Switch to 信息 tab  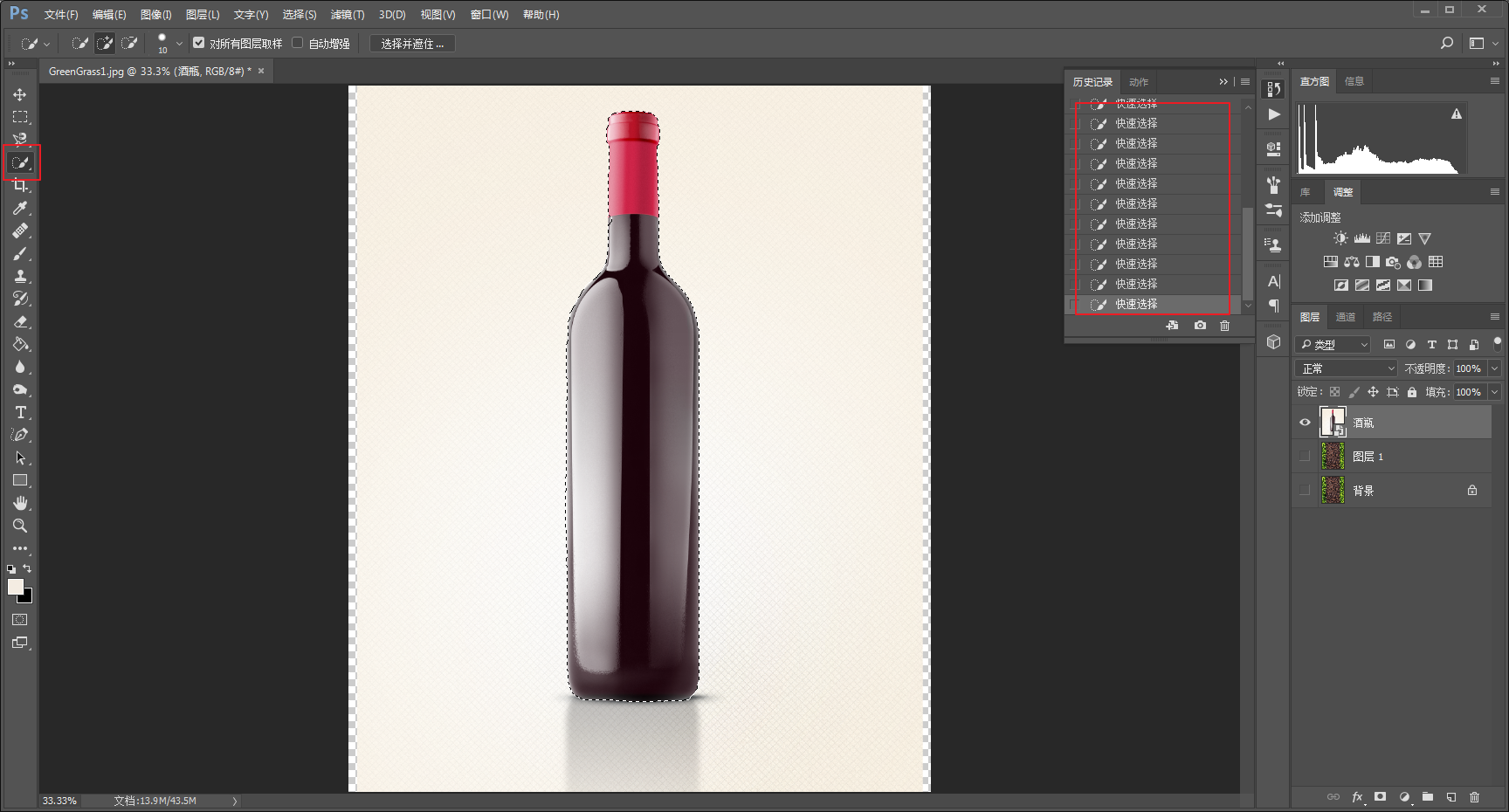point(1354,81)
